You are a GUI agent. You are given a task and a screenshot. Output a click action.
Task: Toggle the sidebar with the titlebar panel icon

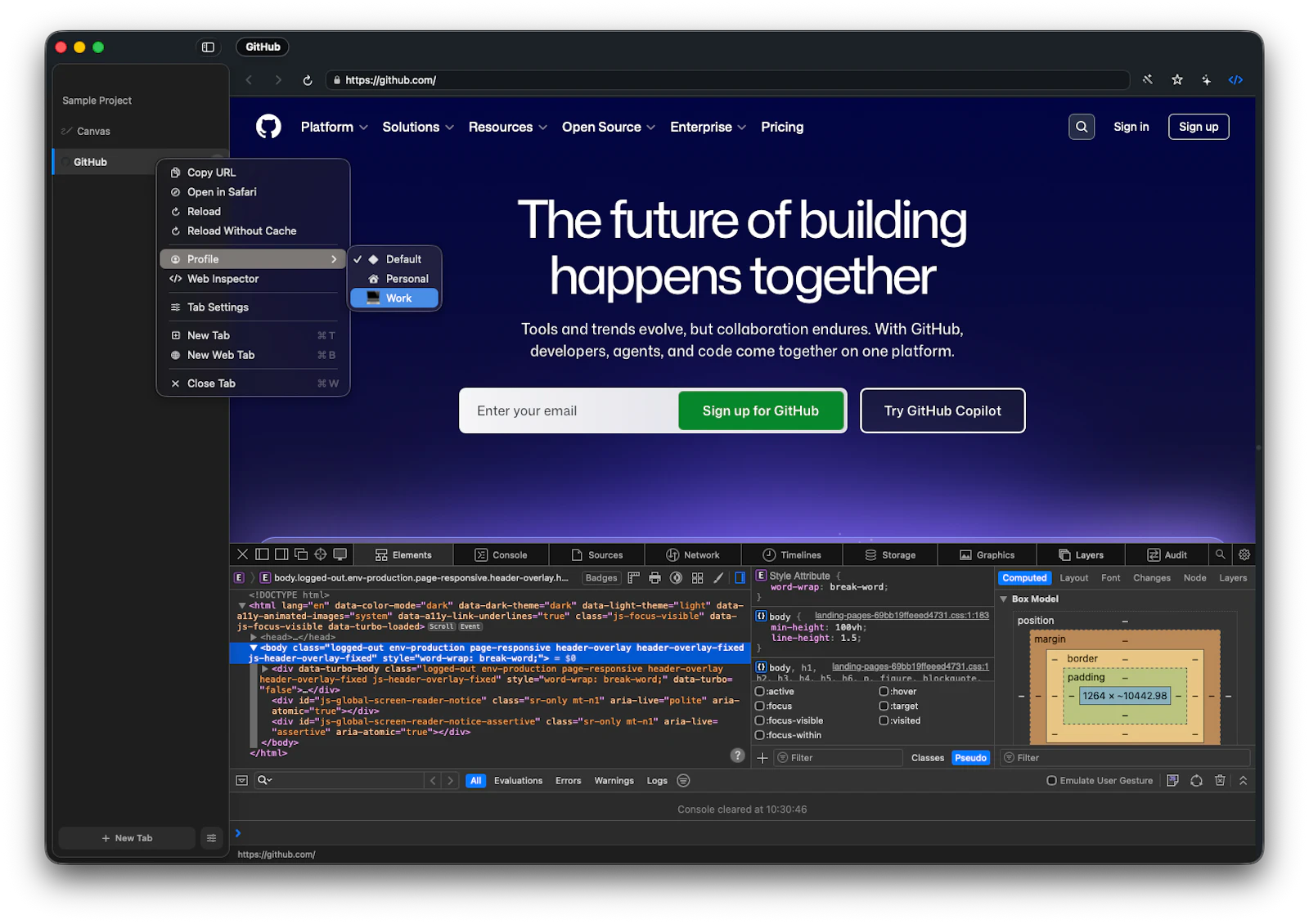point(208,47)
